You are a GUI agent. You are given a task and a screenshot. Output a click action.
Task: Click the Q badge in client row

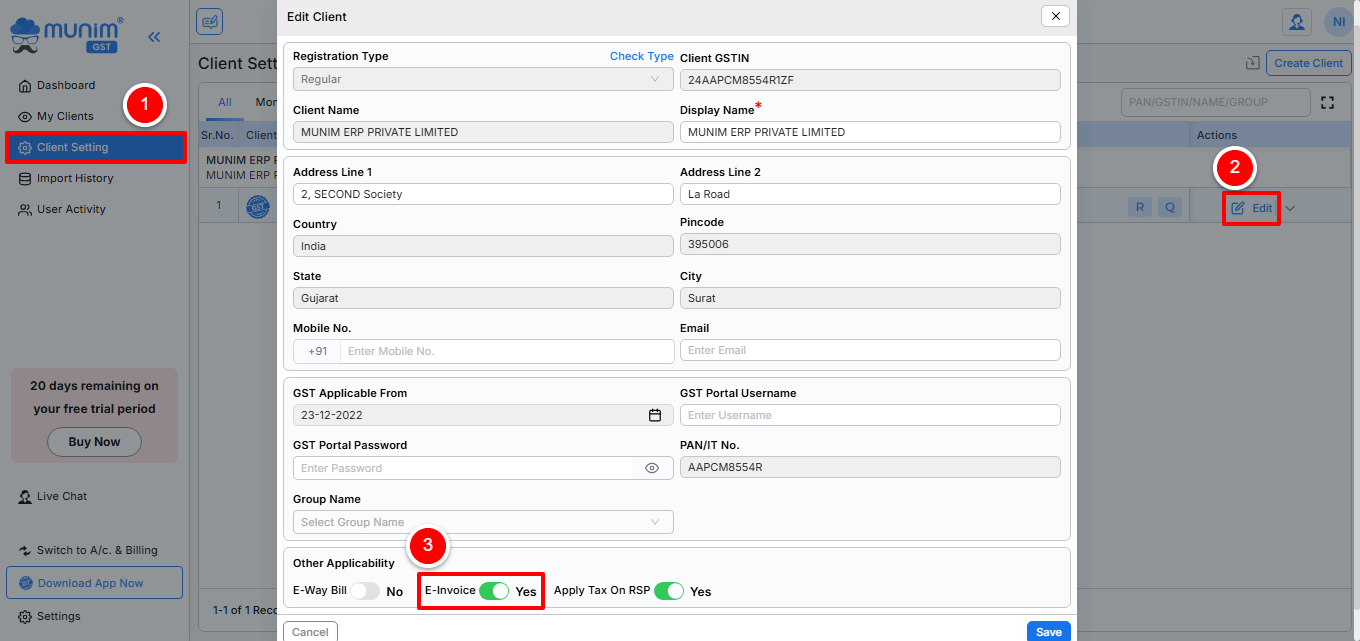1170,208
